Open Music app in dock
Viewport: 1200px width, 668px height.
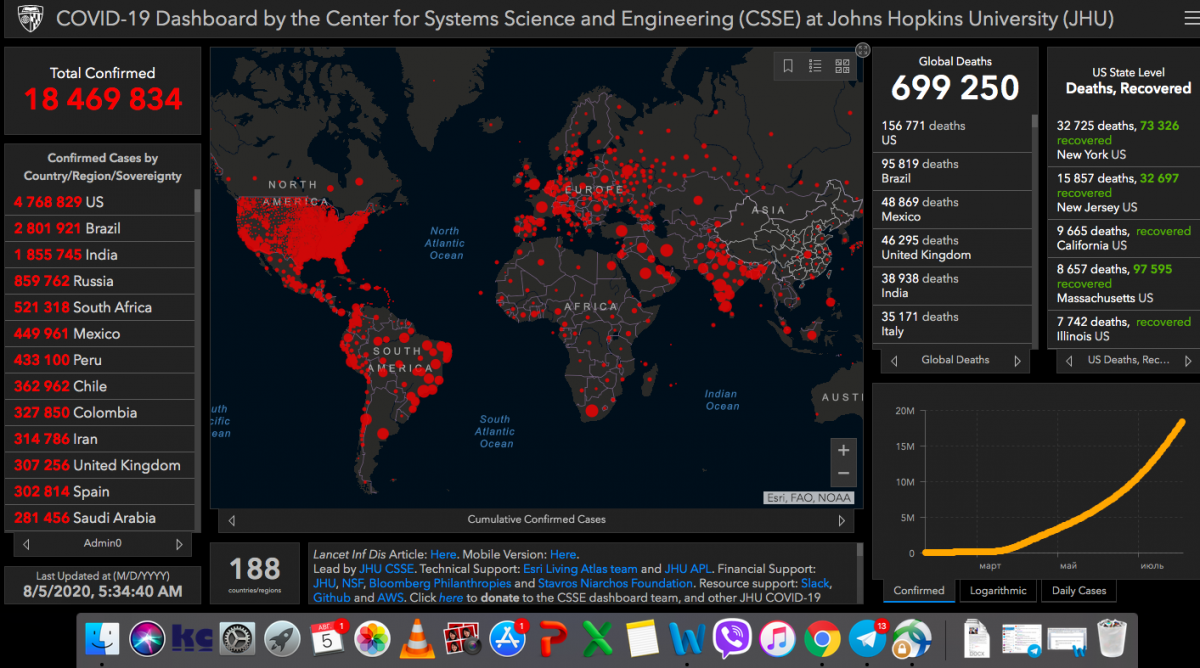777,638
